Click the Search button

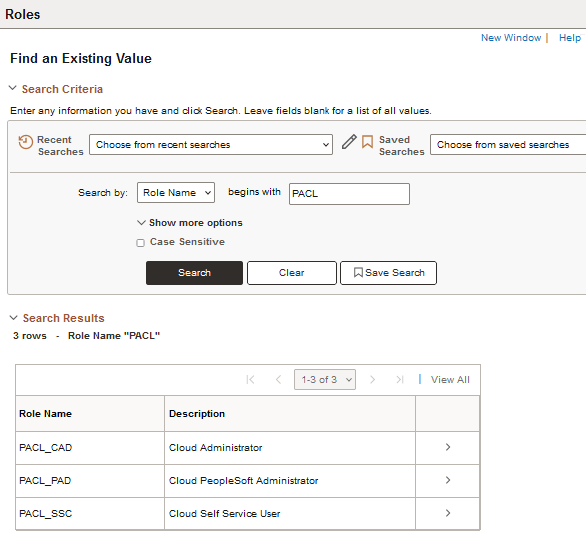point(194,273)
